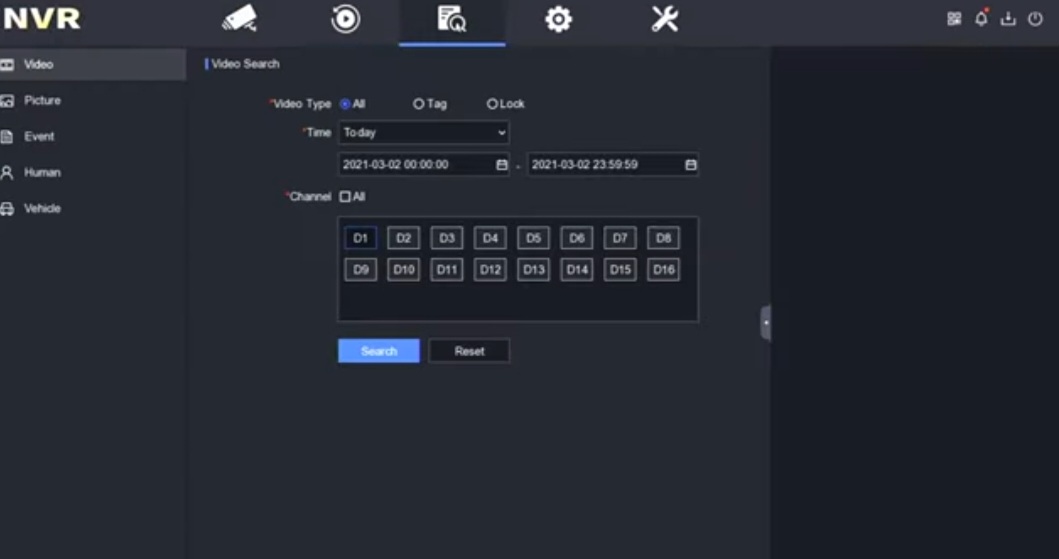Select the Tag video type

pos(419,104)
